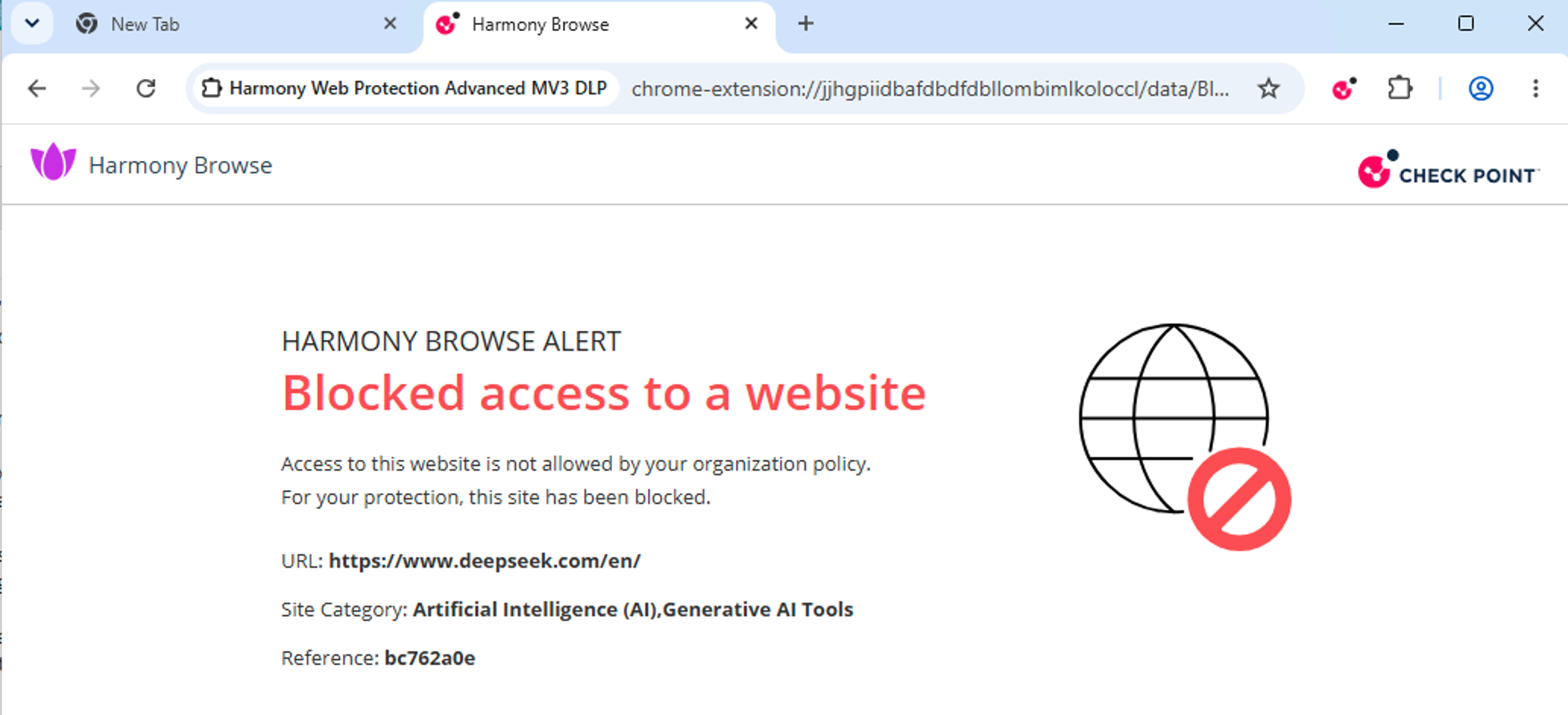Open the tab search dropdown arrow
Viewport: 1568px width, 715px height.
click(x=32, y=24)
